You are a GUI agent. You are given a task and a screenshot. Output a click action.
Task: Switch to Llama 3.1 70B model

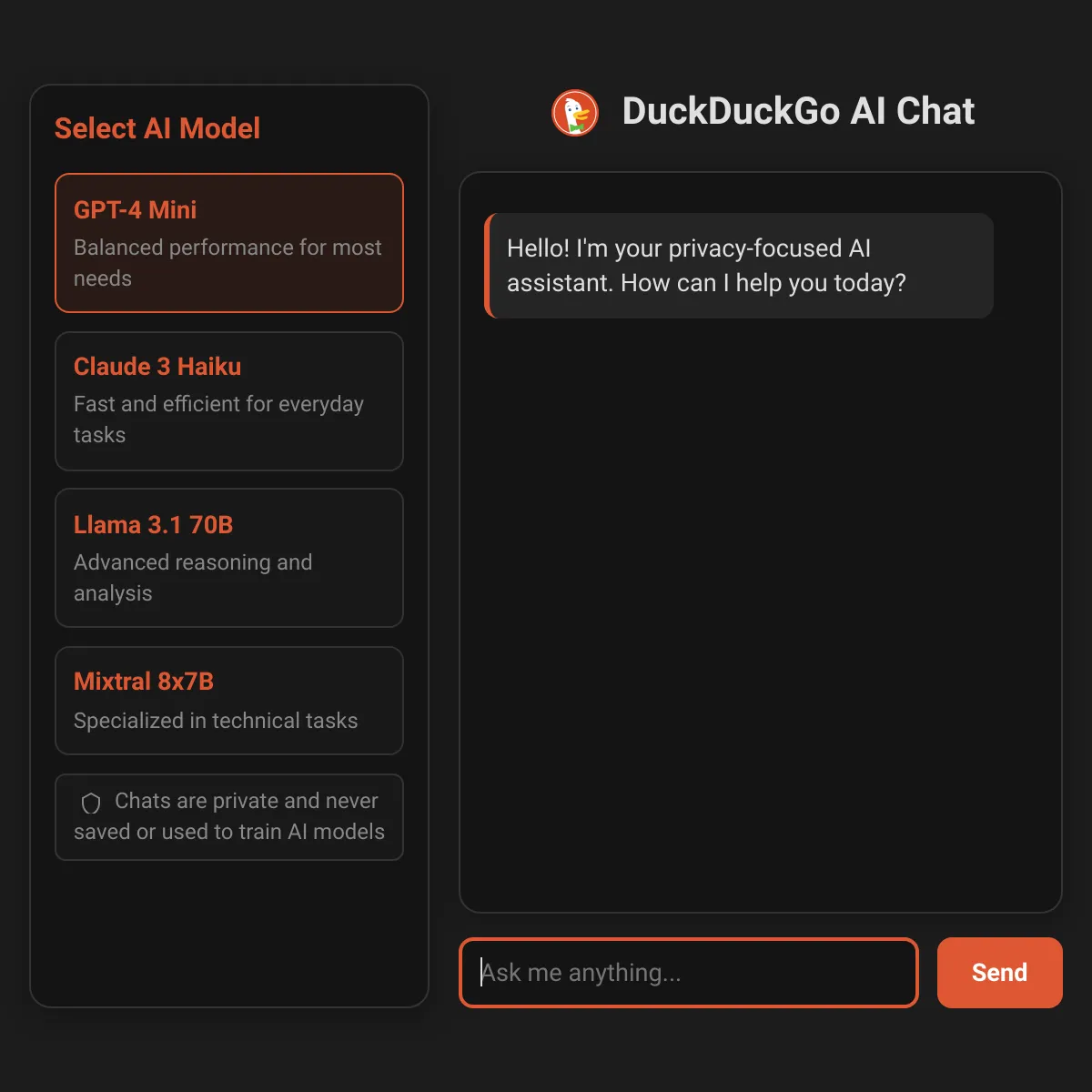pyautogui.click(x=229, y=558)
